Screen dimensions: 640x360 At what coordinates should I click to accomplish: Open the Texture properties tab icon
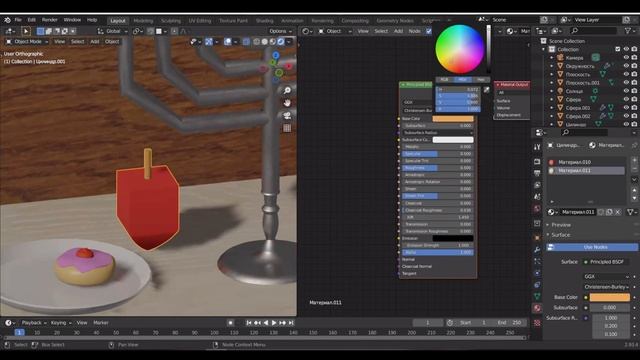[x=537, y=323]
